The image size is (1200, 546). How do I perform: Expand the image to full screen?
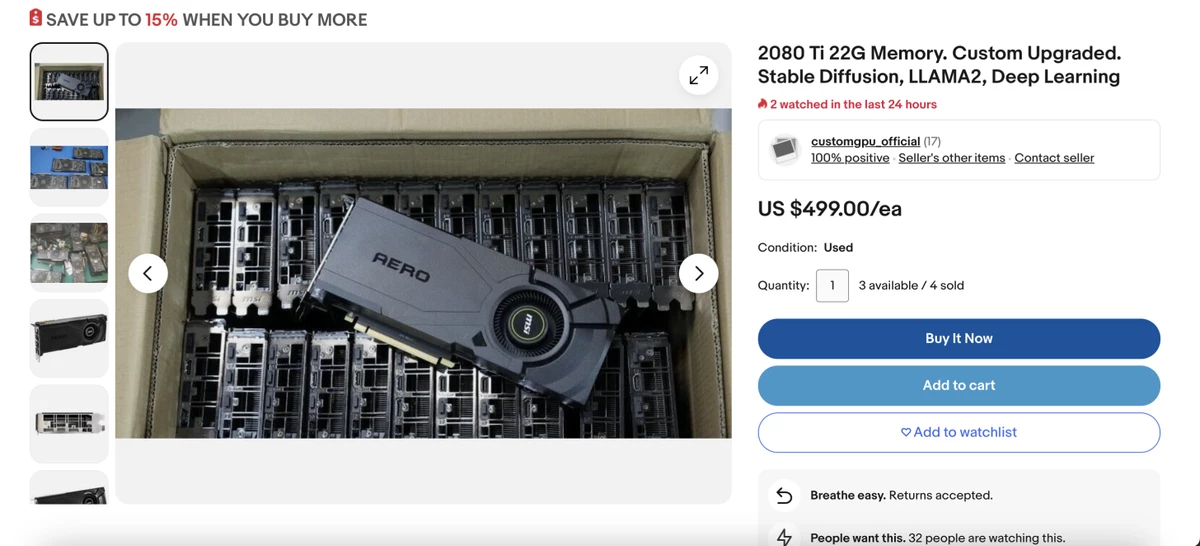698,75
